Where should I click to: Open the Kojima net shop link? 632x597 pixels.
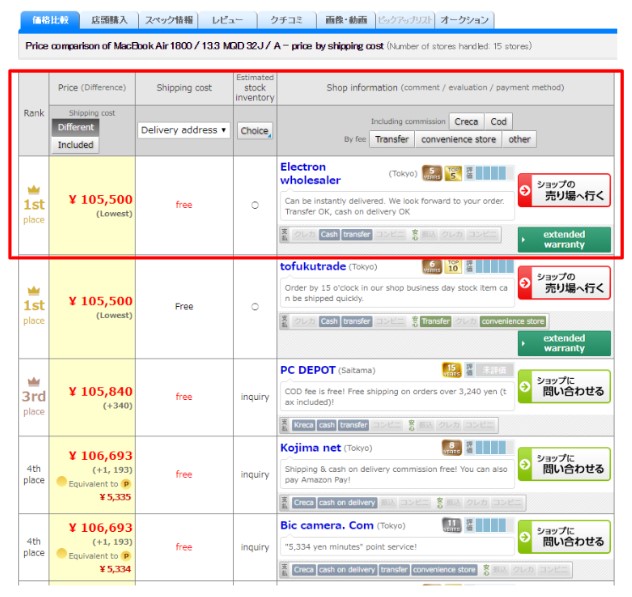(311, 447)
